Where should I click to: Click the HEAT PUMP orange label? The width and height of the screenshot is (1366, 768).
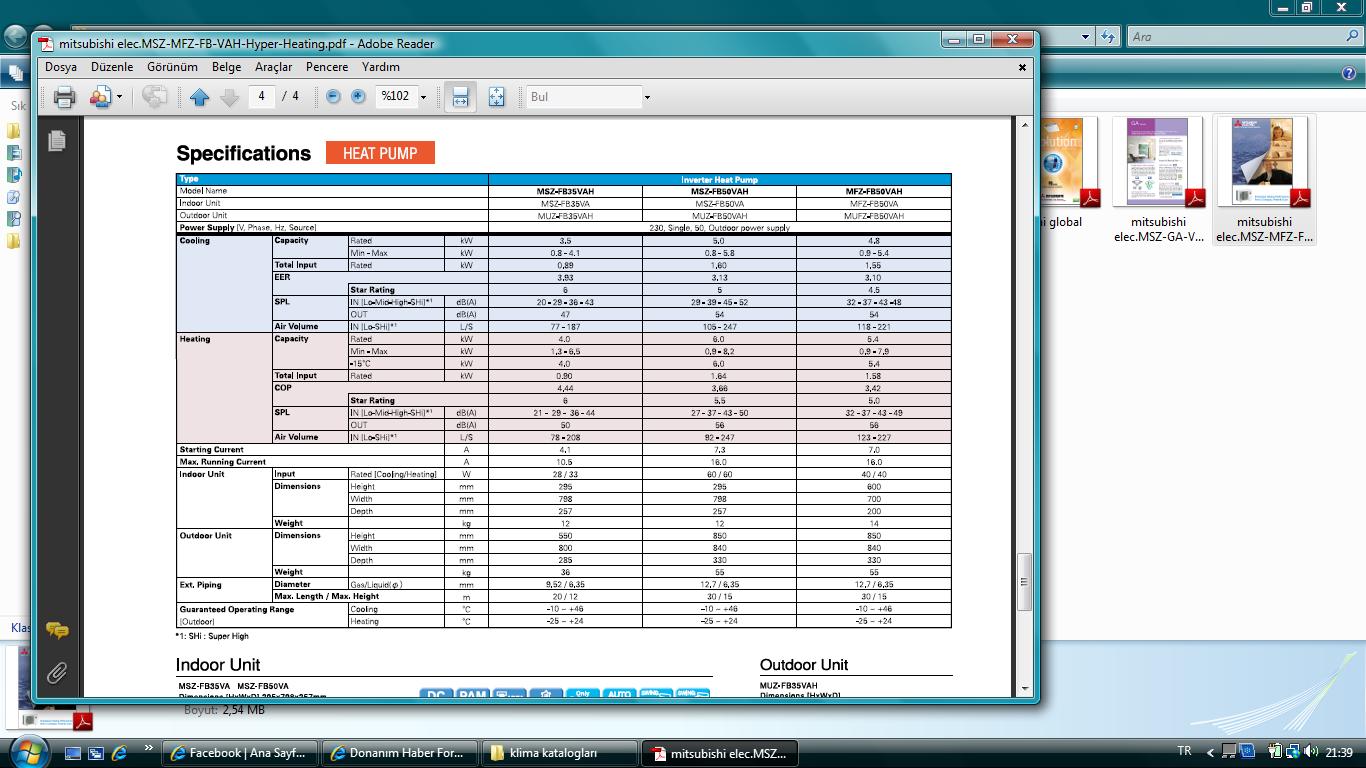click(x=380, y=153)
